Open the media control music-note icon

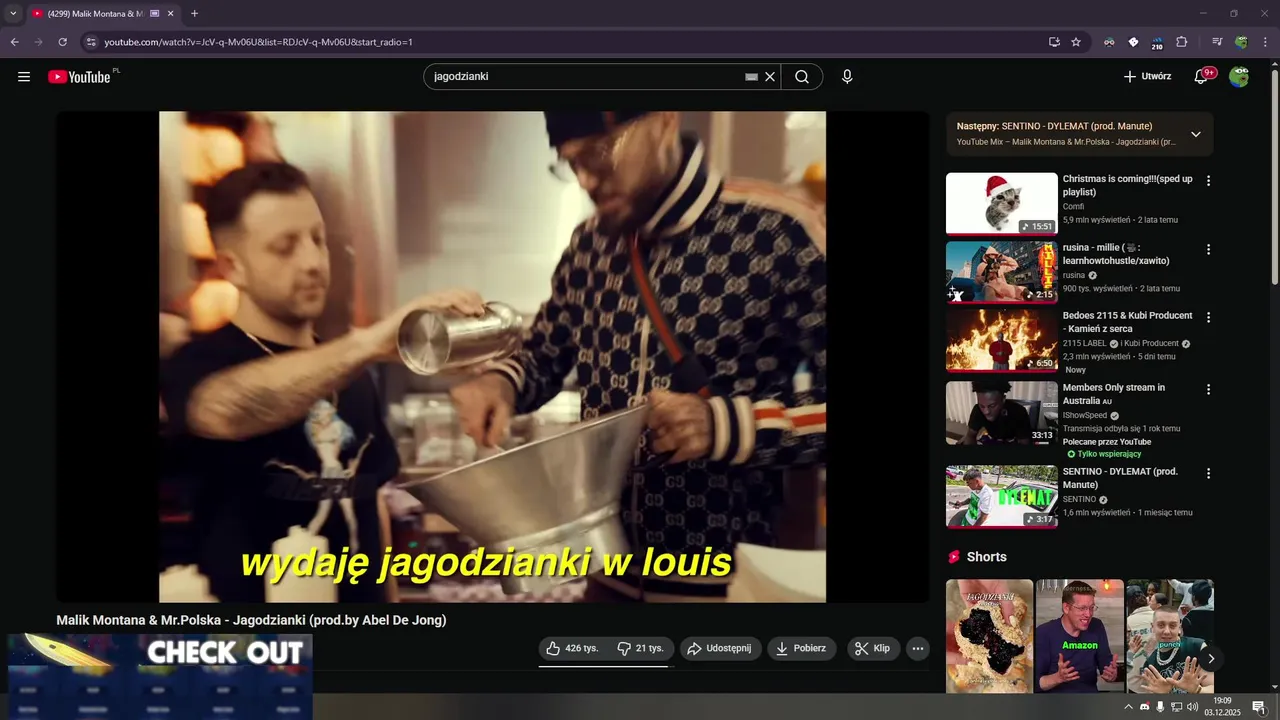[x=1217, y=42]
